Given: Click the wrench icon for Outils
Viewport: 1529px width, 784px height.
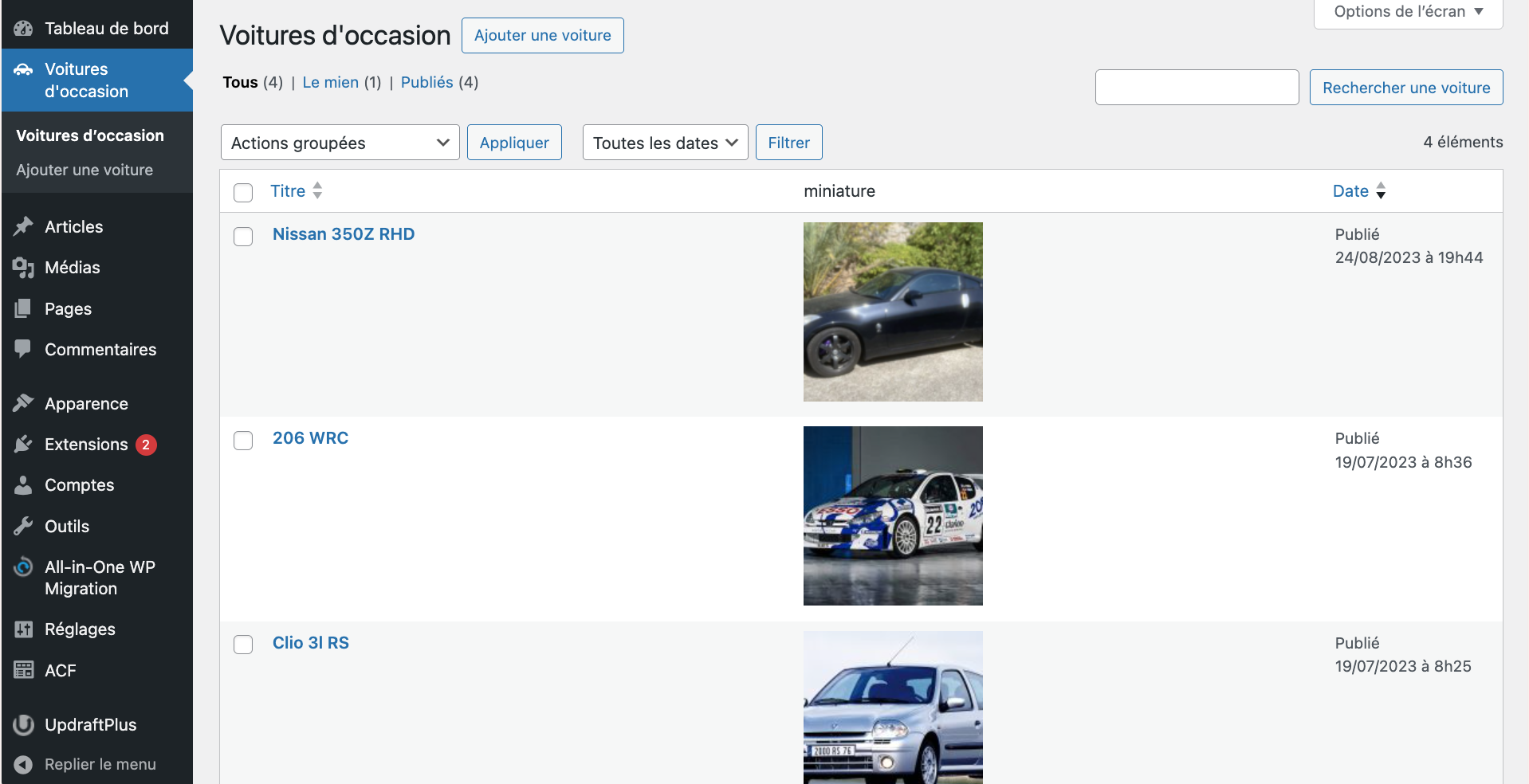Looking at the screenshot, I should click(23, 526).
